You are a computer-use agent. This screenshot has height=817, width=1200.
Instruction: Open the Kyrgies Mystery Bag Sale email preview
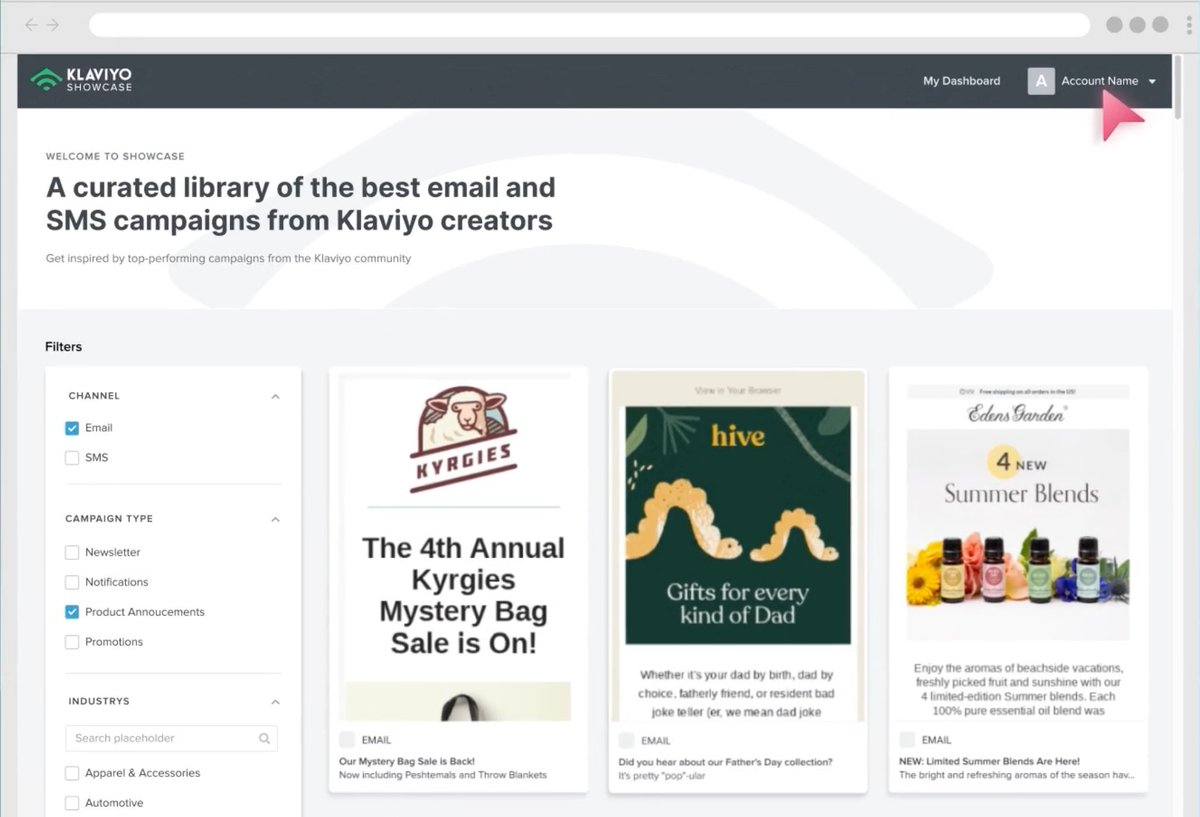458,546
